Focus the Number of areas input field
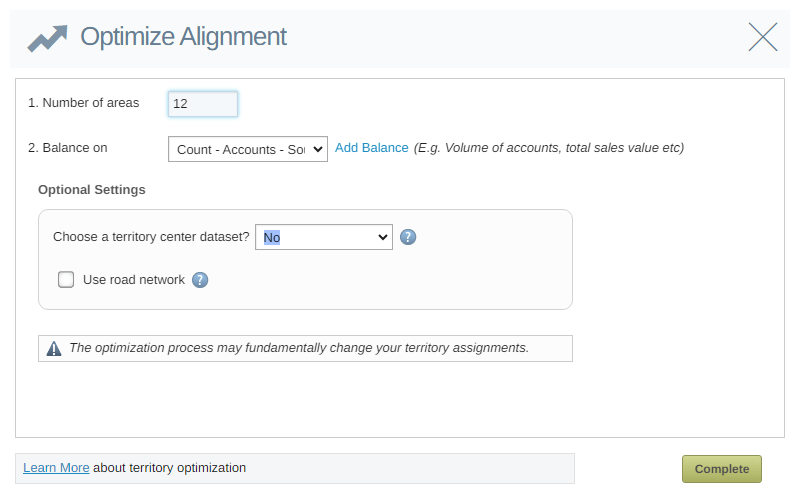Viewport: 800px width, 500px height. pos(203,104)
